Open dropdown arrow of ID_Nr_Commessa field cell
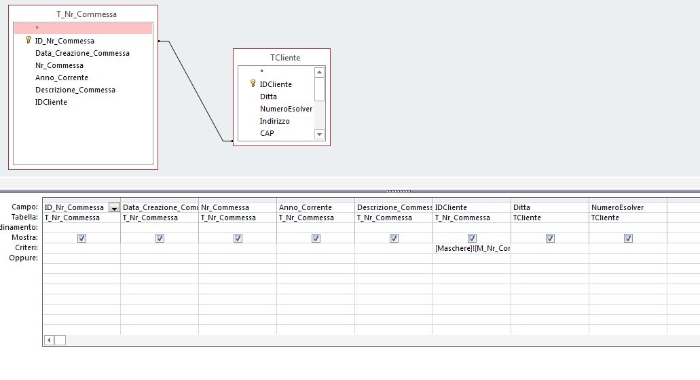Image resolution: width=700 pixels, height=380 pixels. tap(114, 208)
